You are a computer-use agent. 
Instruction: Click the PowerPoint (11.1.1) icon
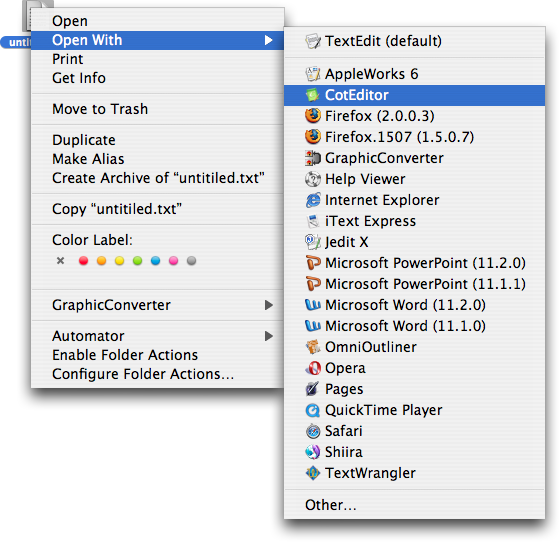point(313,284)
